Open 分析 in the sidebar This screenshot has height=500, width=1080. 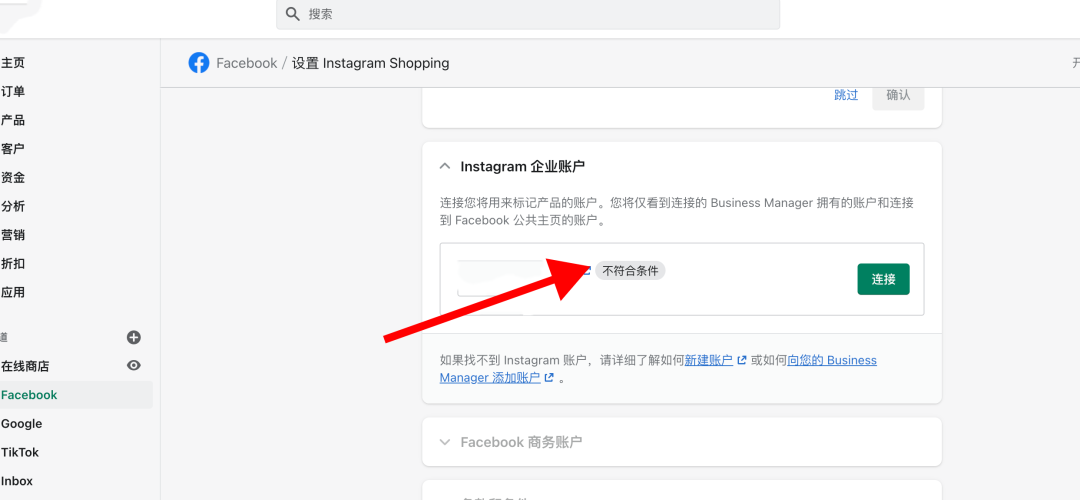click(x=13, y=207)
